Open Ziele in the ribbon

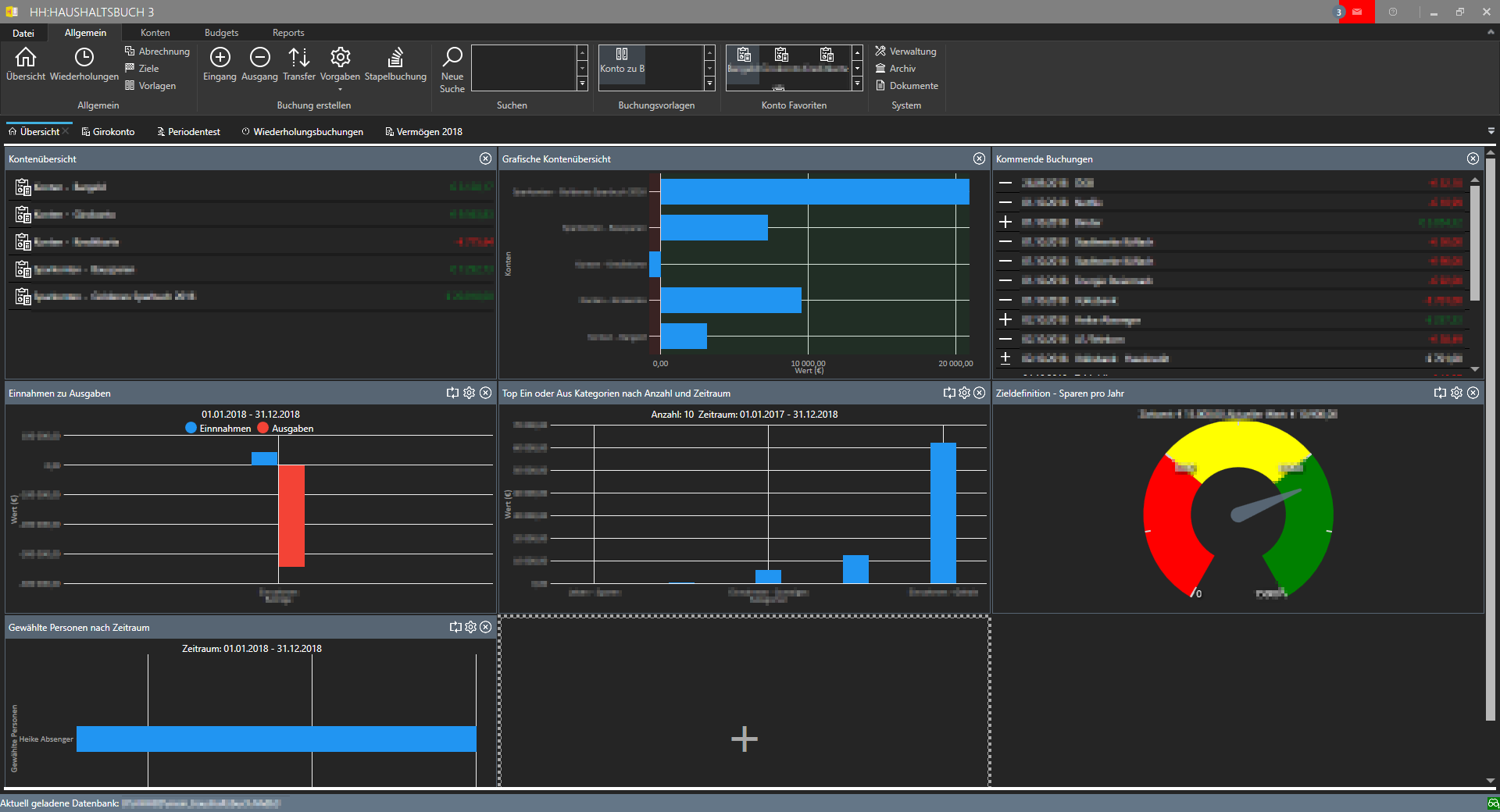(x=141, y=69)
